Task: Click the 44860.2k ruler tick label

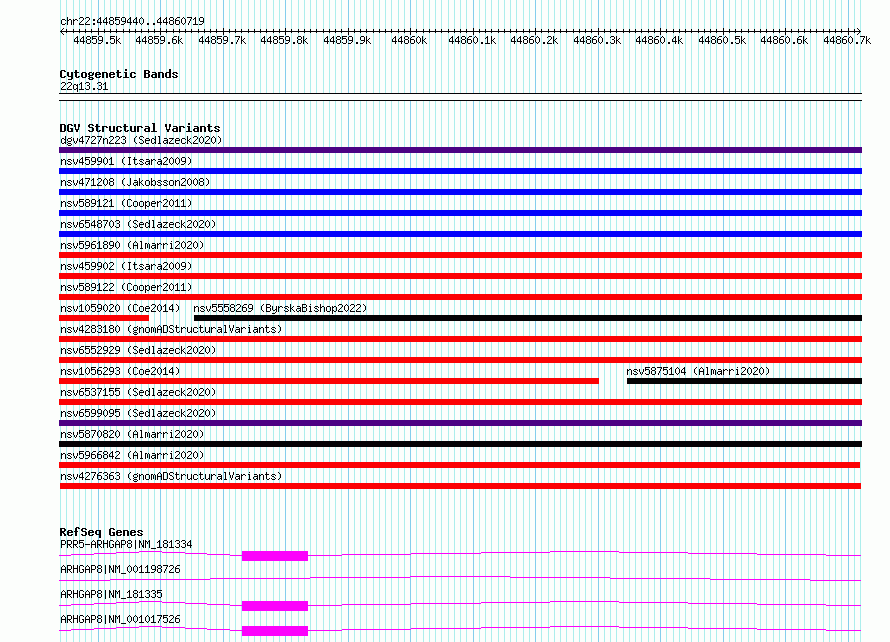Action: [x=534, y=40]
